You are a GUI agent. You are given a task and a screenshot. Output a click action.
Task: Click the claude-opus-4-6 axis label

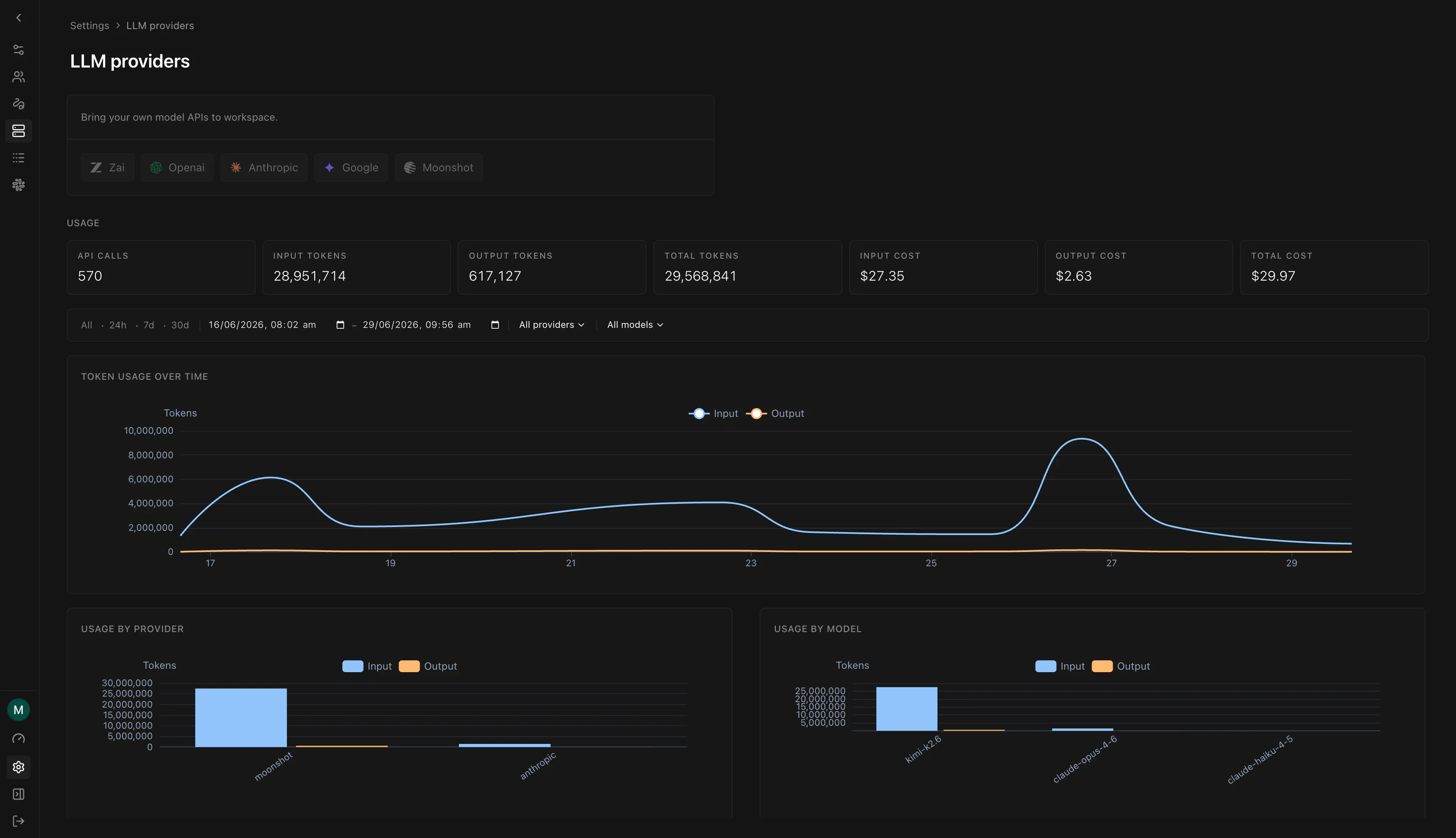1084,759
